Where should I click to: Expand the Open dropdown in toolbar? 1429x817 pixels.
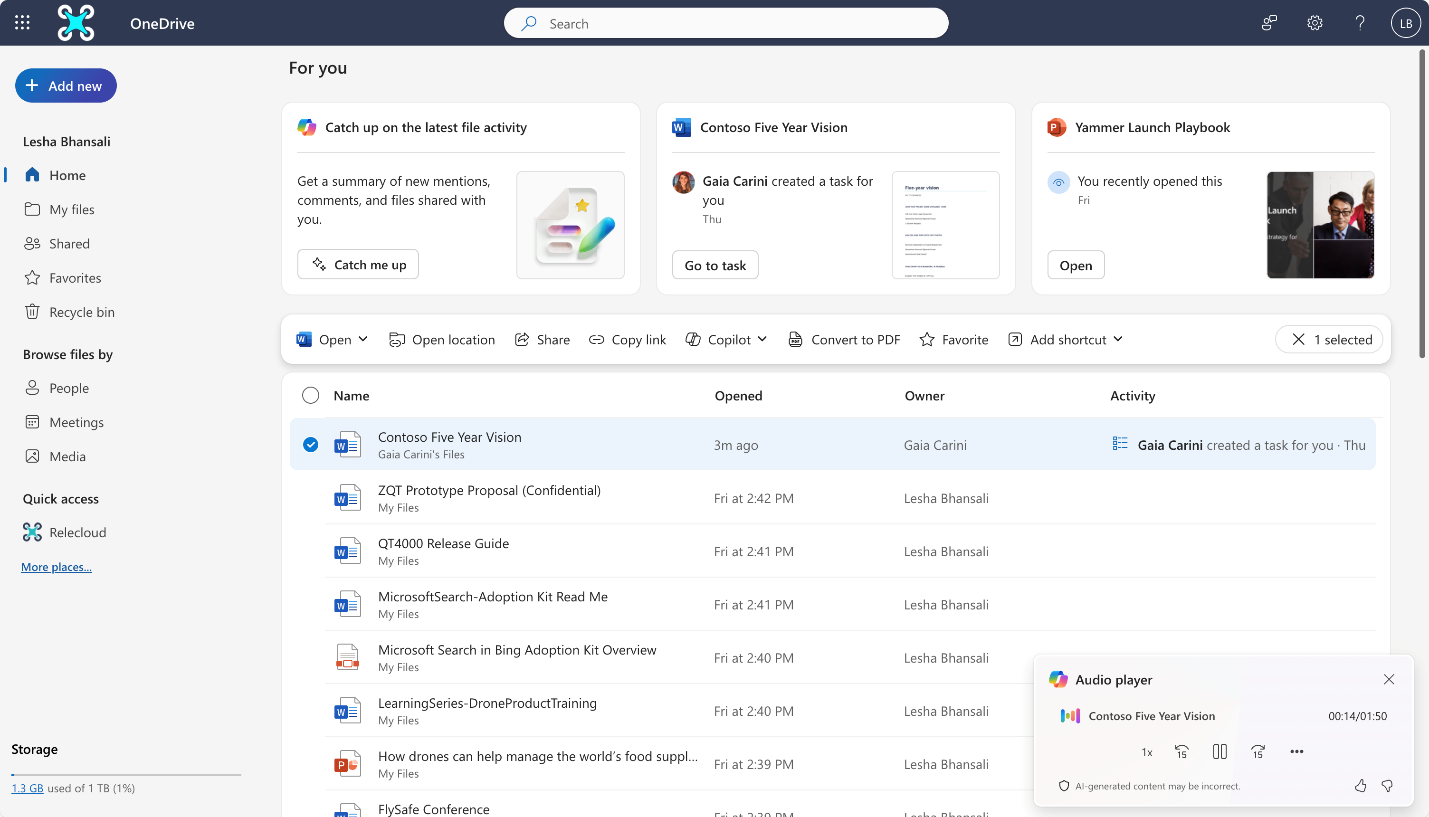click(363, 340)
